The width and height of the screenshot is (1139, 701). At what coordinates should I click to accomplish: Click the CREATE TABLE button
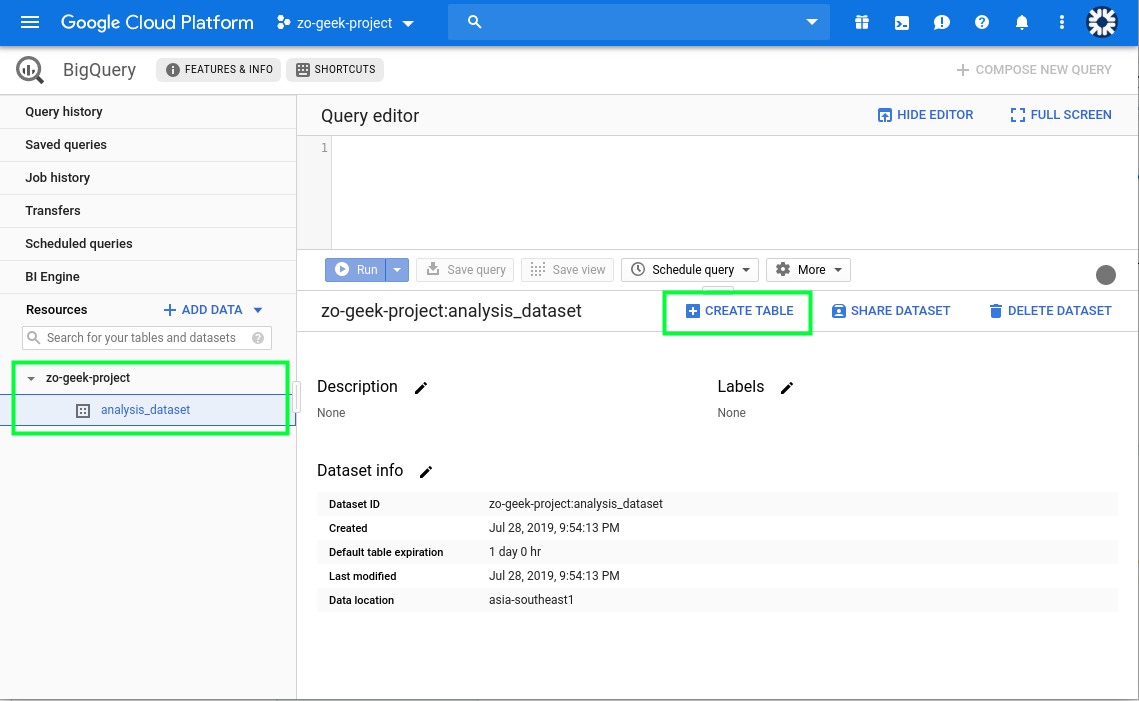pyautogui.click(x=739, y=311)
